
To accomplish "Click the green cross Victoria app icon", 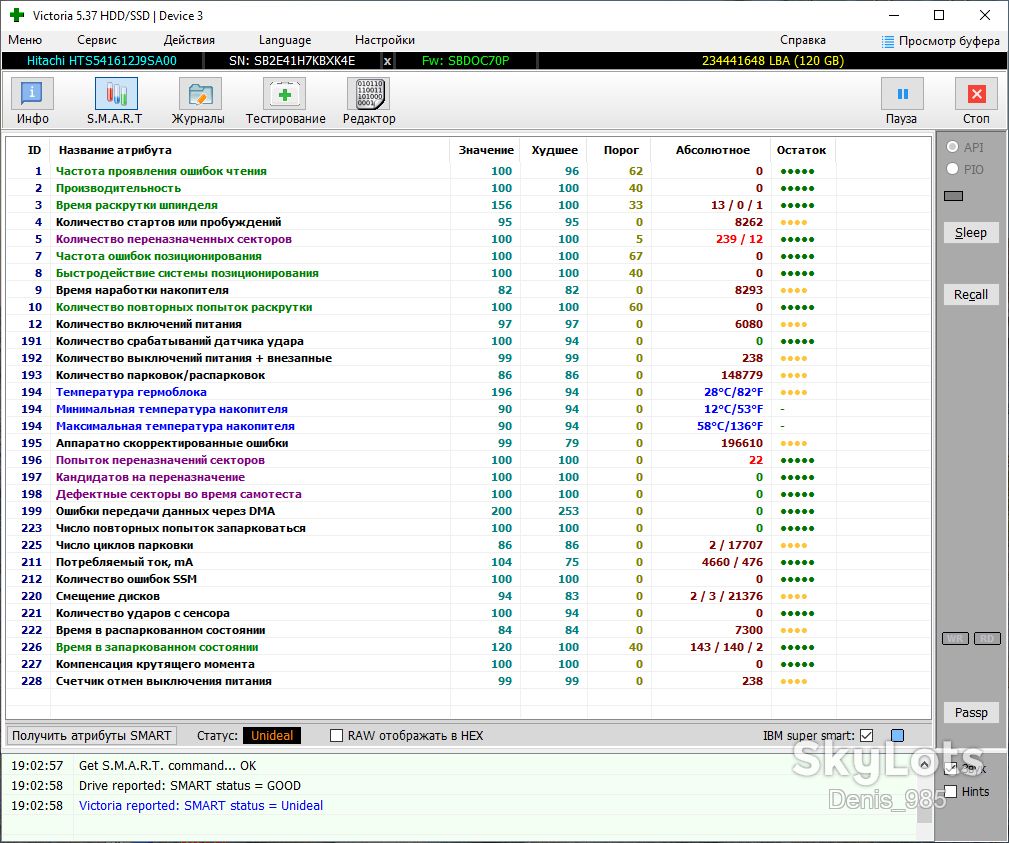I will point(17,15).
